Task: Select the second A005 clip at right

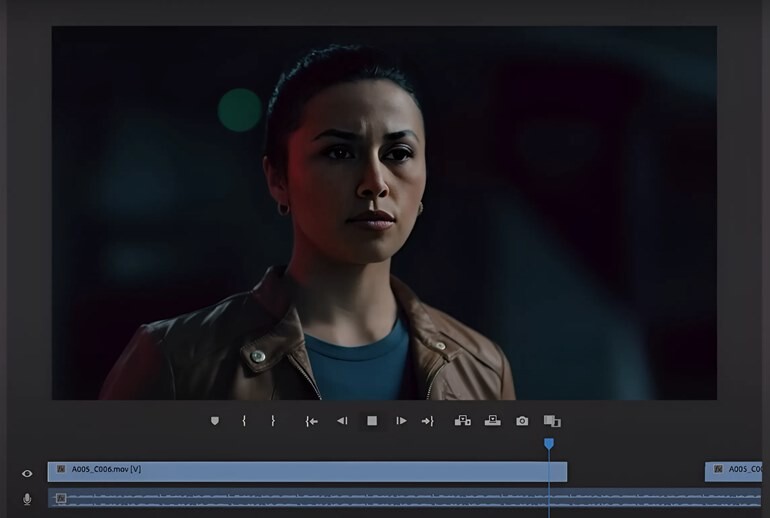Action: (736, 471)
